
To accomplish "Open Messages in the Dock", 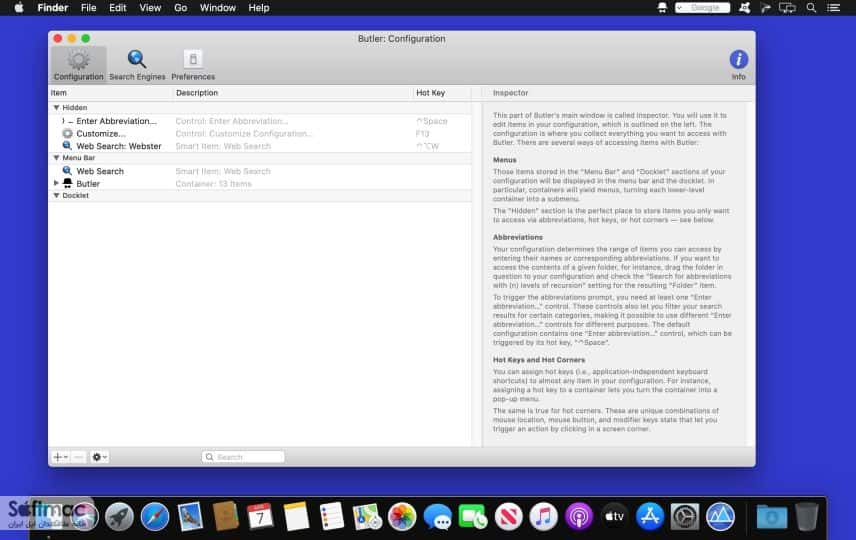I will pos(437,516).
